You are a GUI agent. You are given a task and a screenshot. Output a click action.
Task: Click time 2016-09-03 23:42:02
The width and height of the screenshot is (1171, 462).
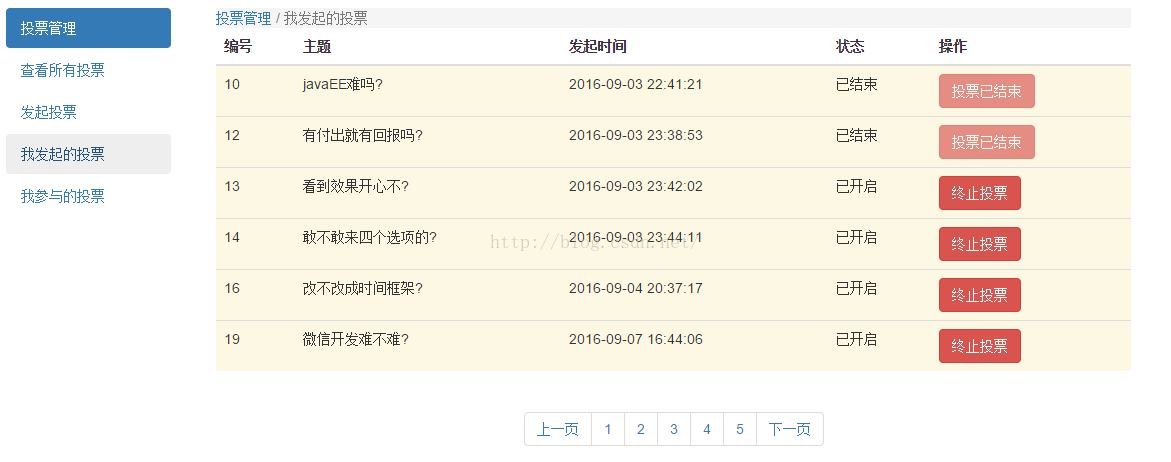tap(636, 186)
